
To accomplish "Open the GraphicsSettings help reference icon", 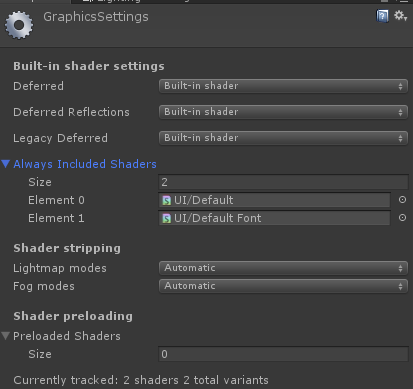I will click(x=382, y=16).
